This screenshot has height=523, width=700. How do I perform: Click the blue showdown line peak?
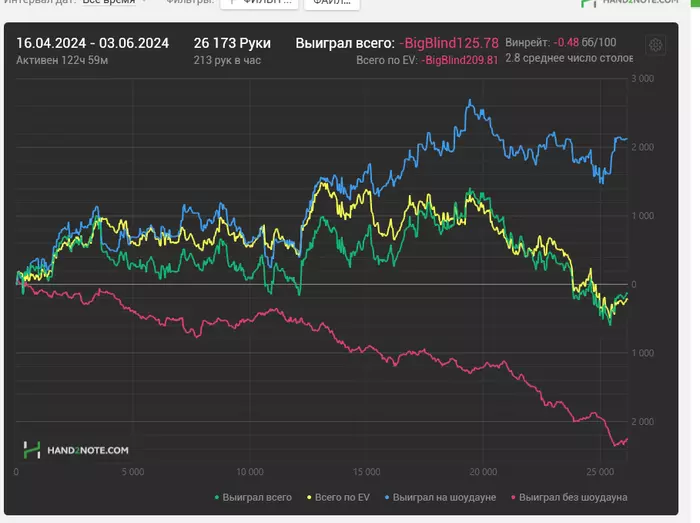click(x=470, y=101)
